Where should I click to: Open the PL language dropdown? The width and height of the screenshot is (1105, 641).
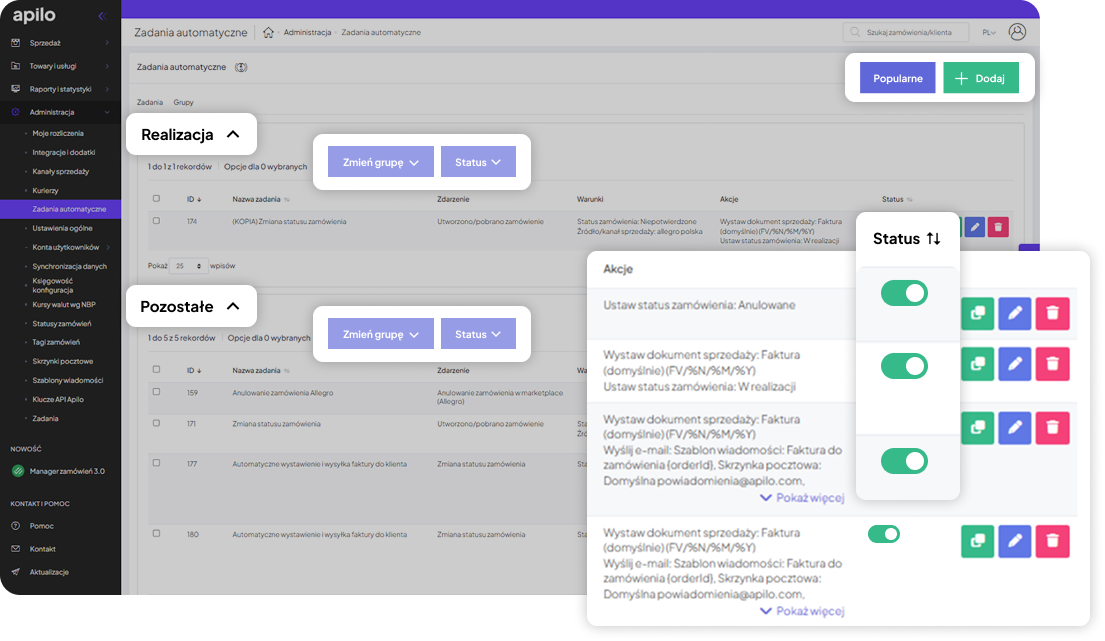point(988,32)
